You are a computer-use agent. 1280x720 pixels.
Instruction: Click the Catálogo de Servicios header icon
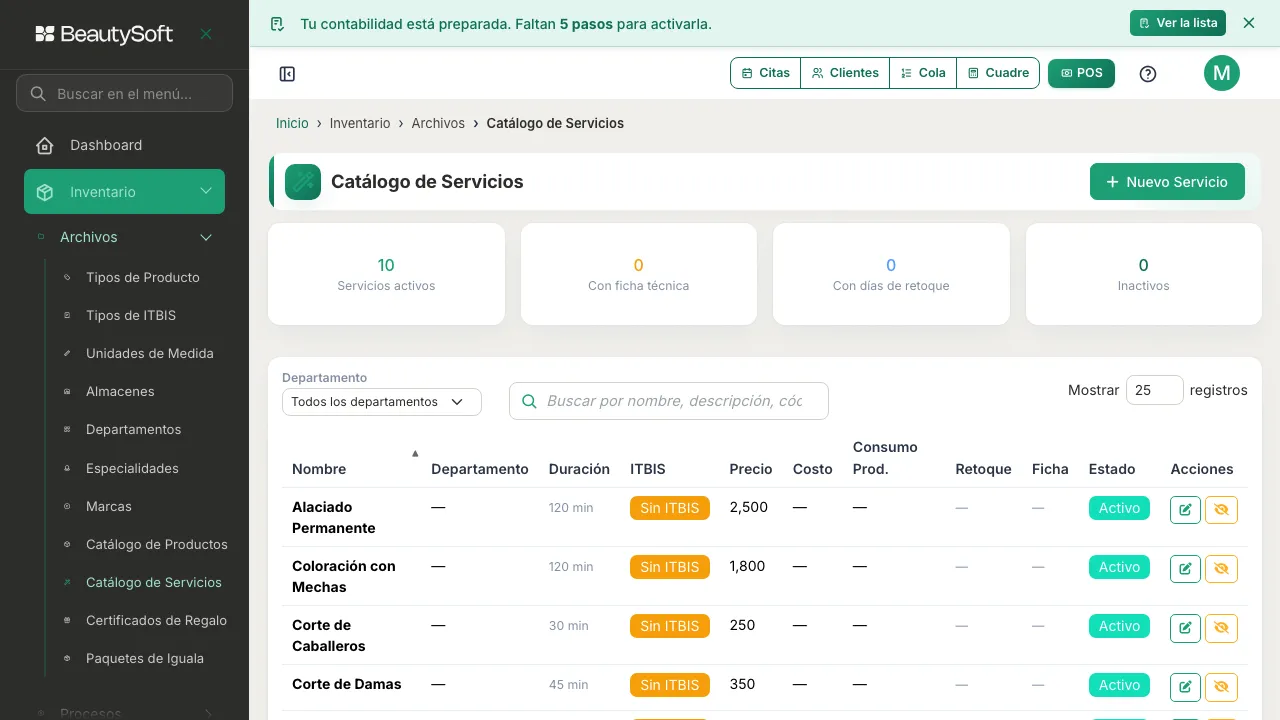pos(303,182)
